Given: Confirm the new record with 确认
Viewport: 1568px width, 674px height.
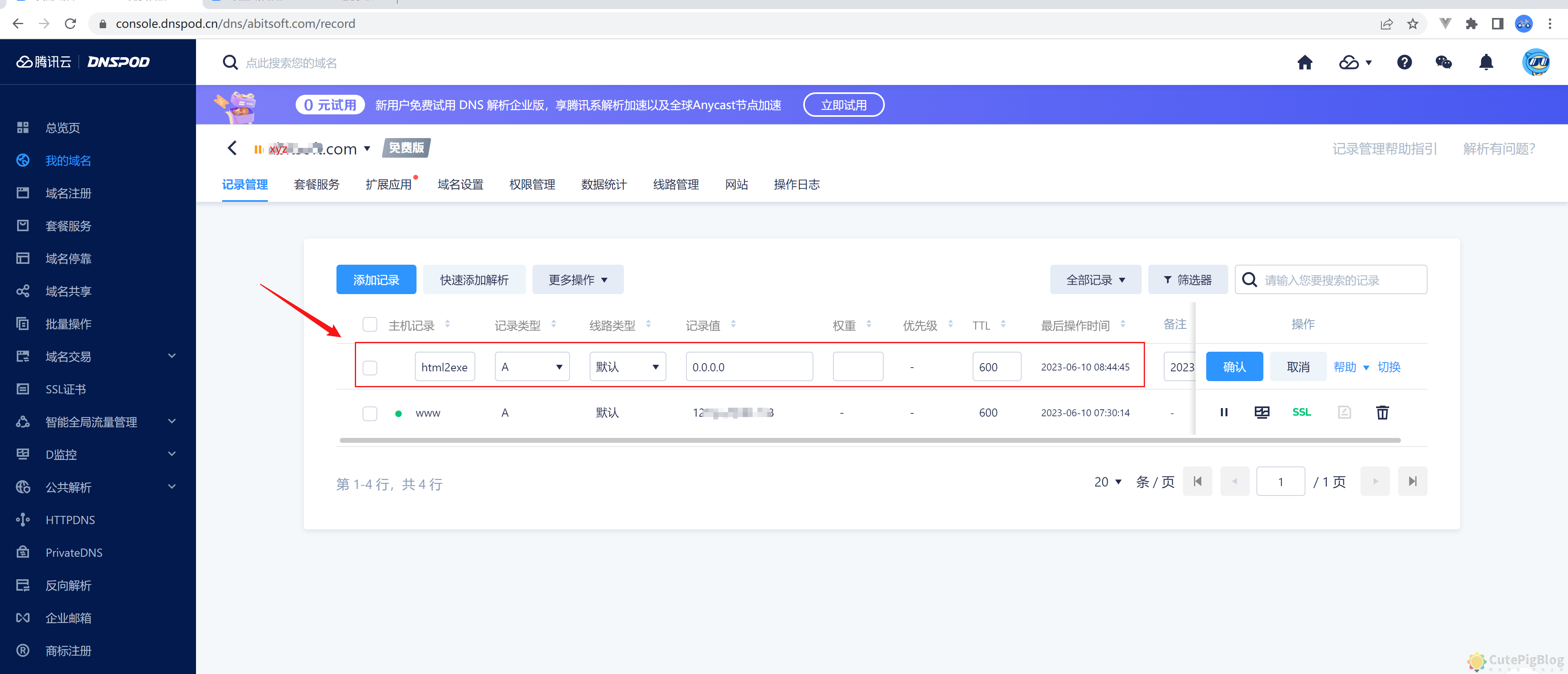Looking at the screenshot, I should (1234, 366).
